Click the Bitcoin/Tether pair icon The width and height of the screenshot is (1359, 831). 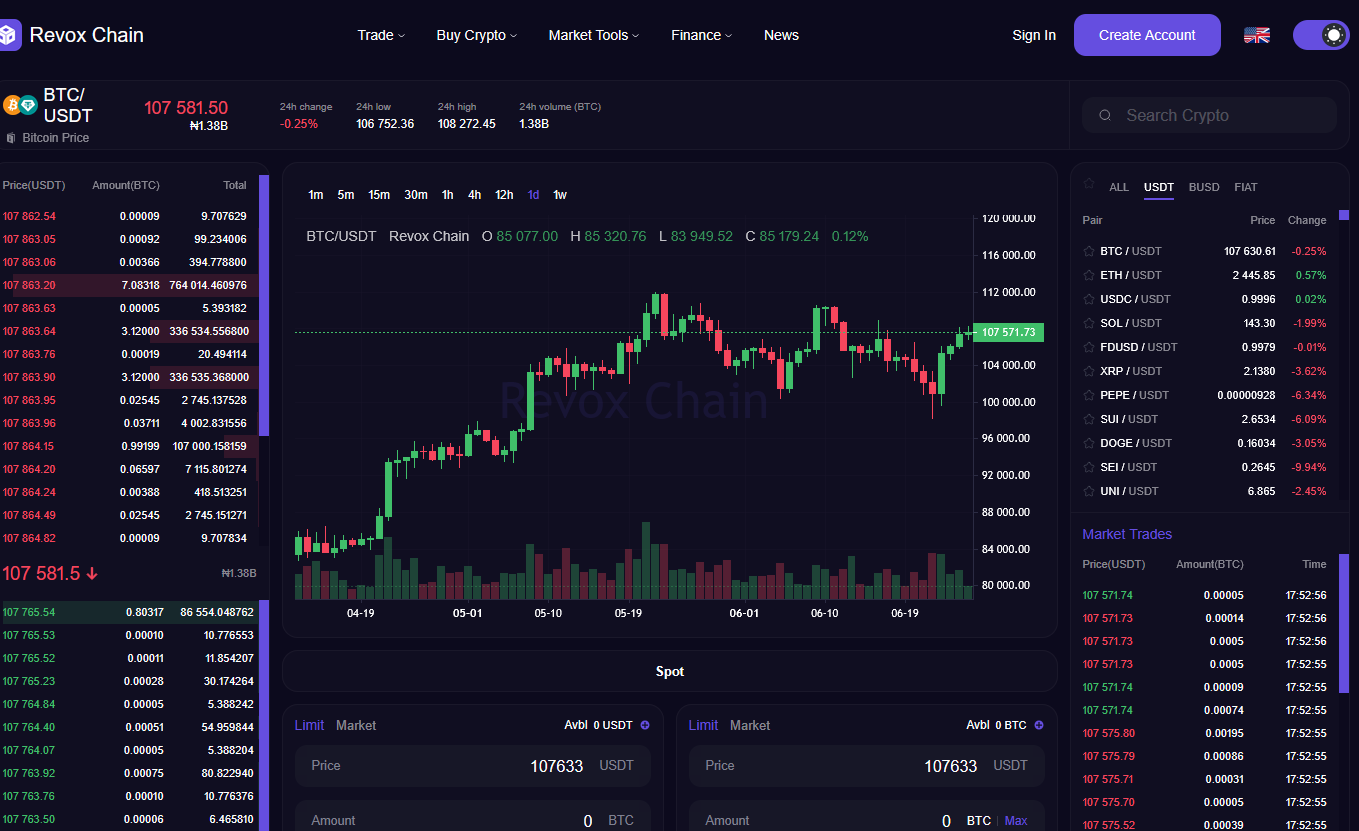[20, 104]
